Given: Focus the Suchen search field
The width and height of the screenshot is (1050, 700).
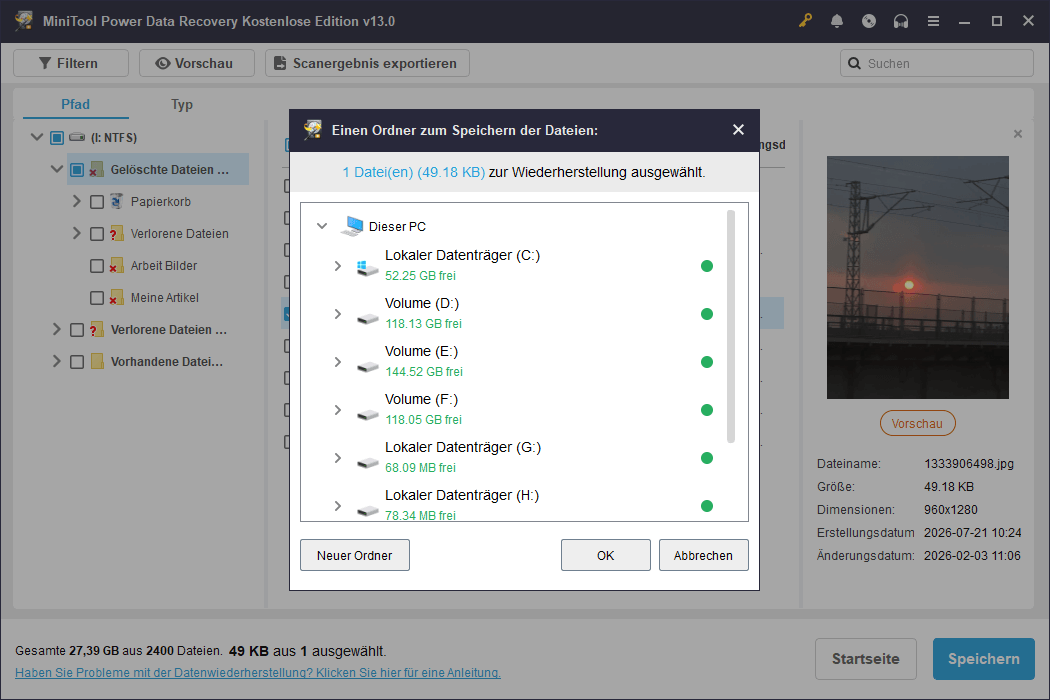Looking at the screenshot, I should coord(937,63).
